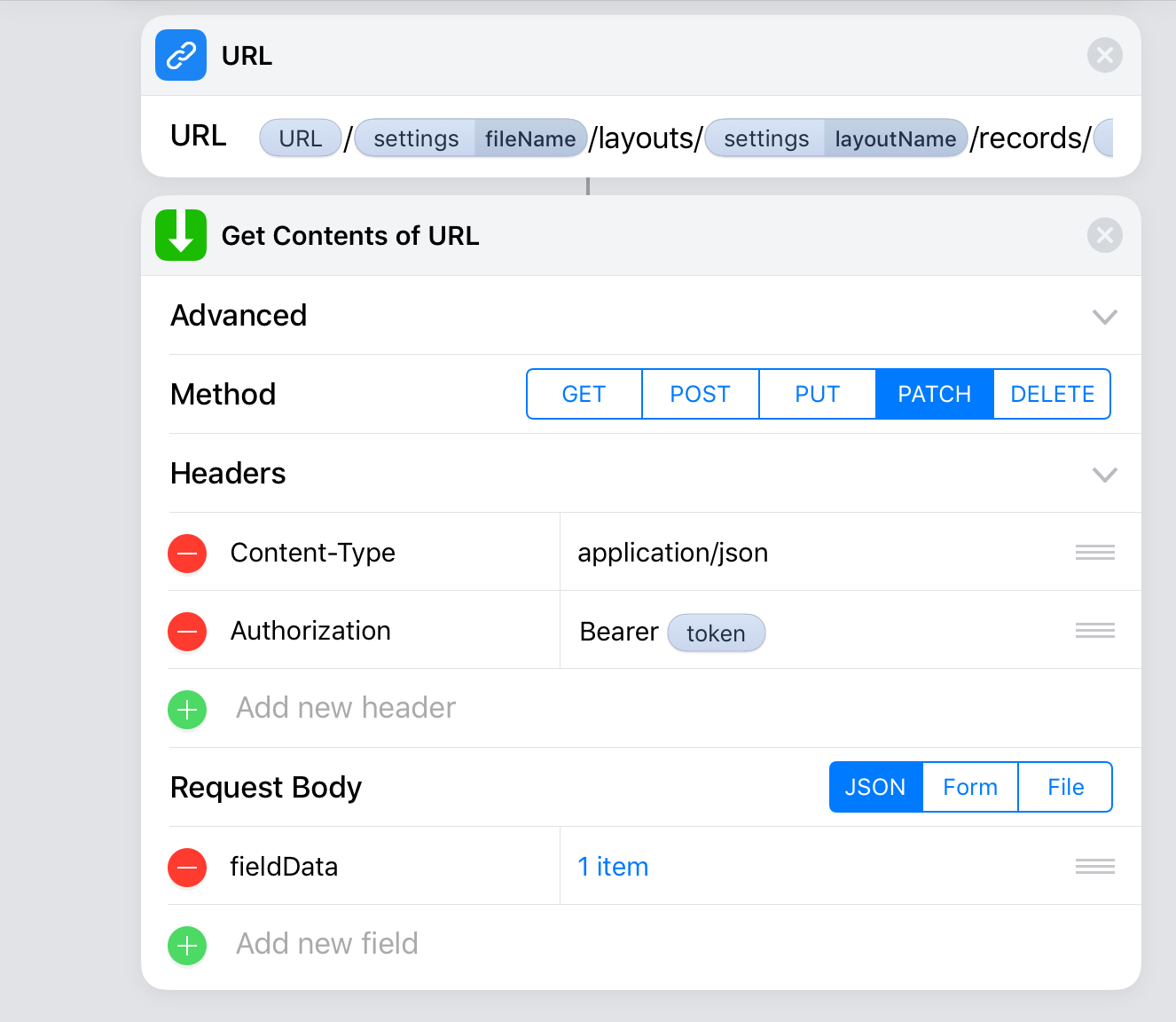
Task: Collapse the Advanced section chevron
Action: click(1104, 317)
